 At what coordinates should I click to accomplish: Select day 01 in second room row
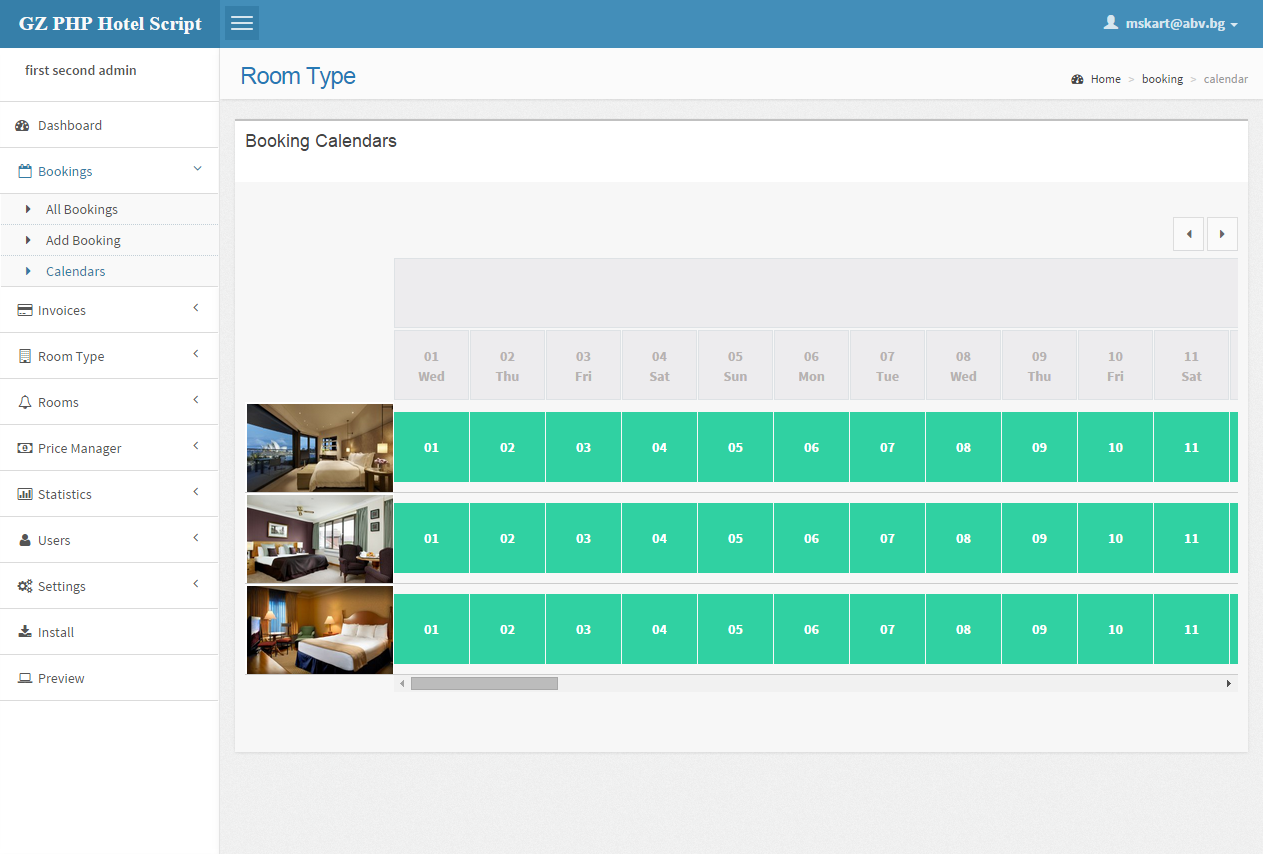point(431,538)
